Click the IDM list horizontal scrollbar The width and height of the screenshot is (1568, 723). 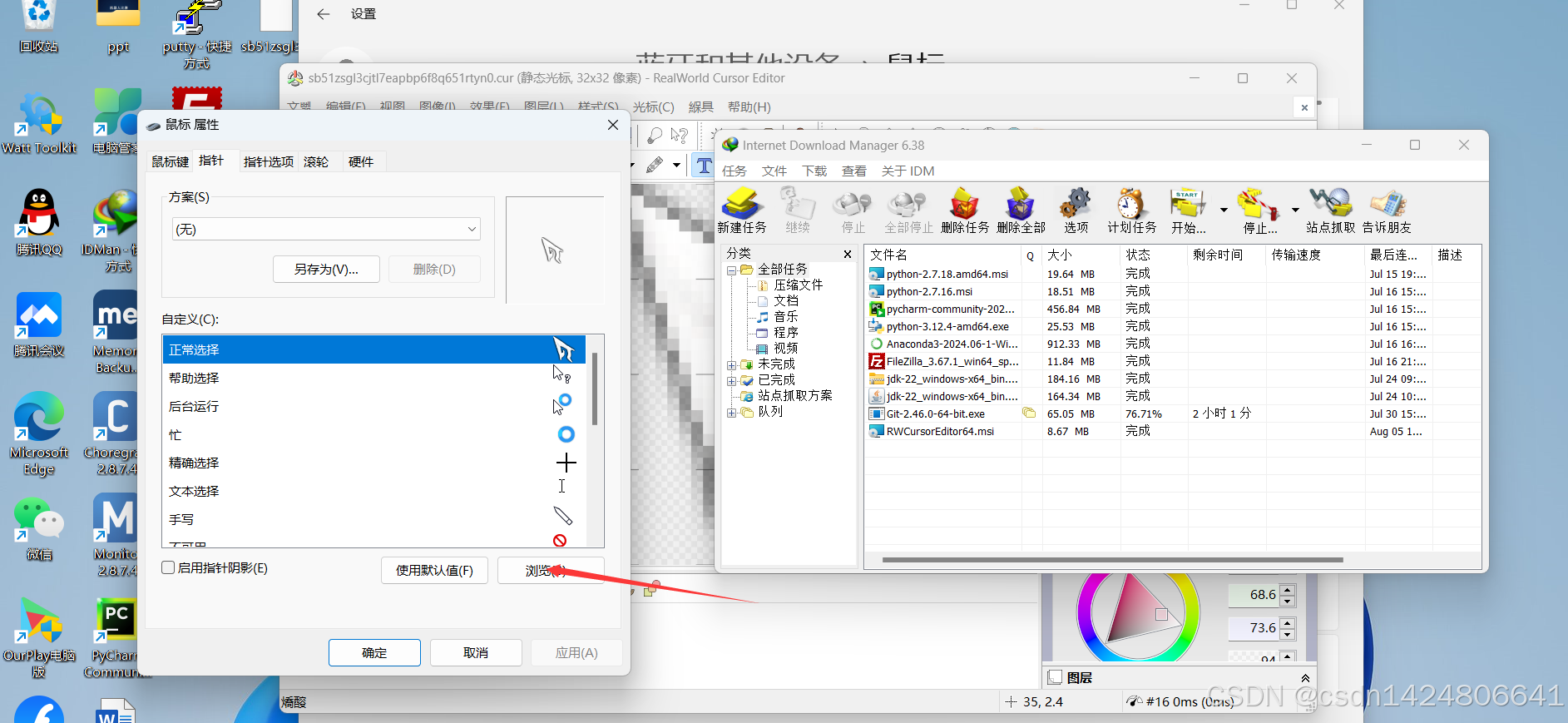[x=1113, y=560]
